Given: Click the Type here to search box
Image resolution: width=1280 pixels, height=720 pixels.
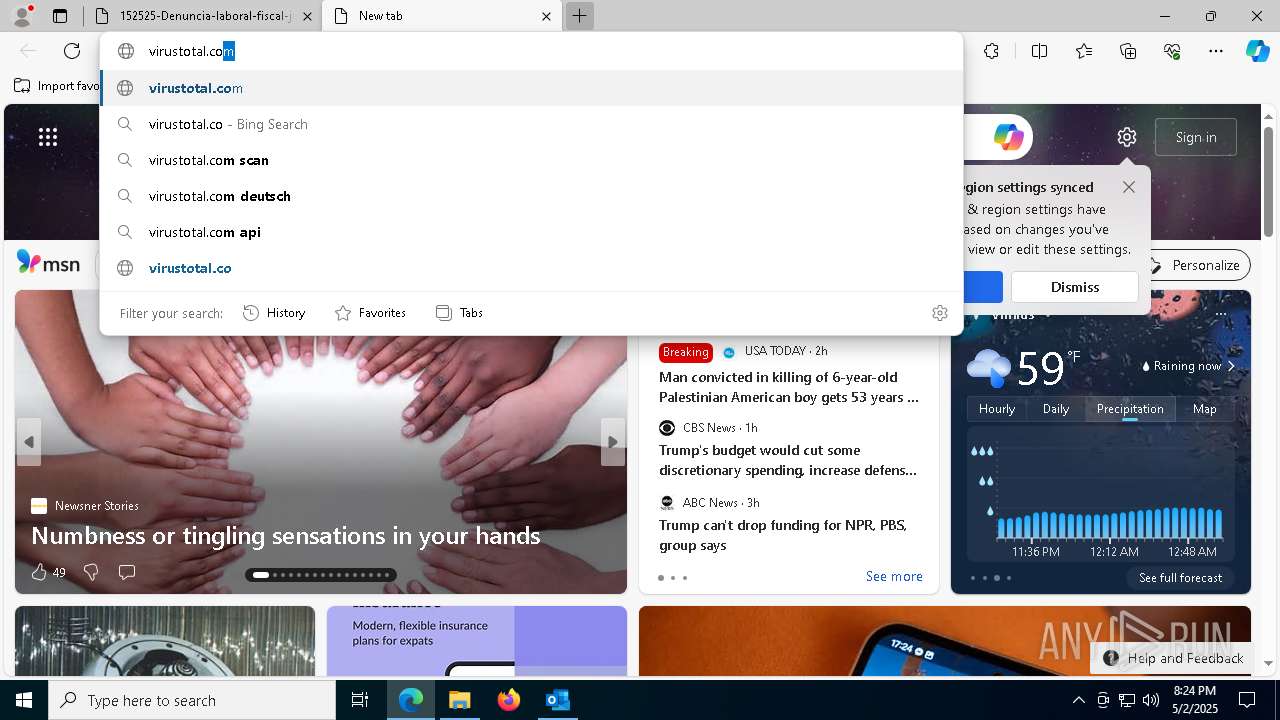Looking at the screenshot, I should (x=192, y=700).
